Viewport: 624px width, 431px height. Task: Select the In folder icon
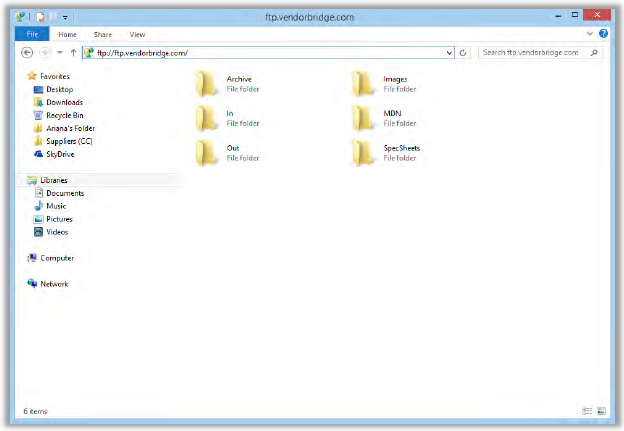click(x=206, y=118)
